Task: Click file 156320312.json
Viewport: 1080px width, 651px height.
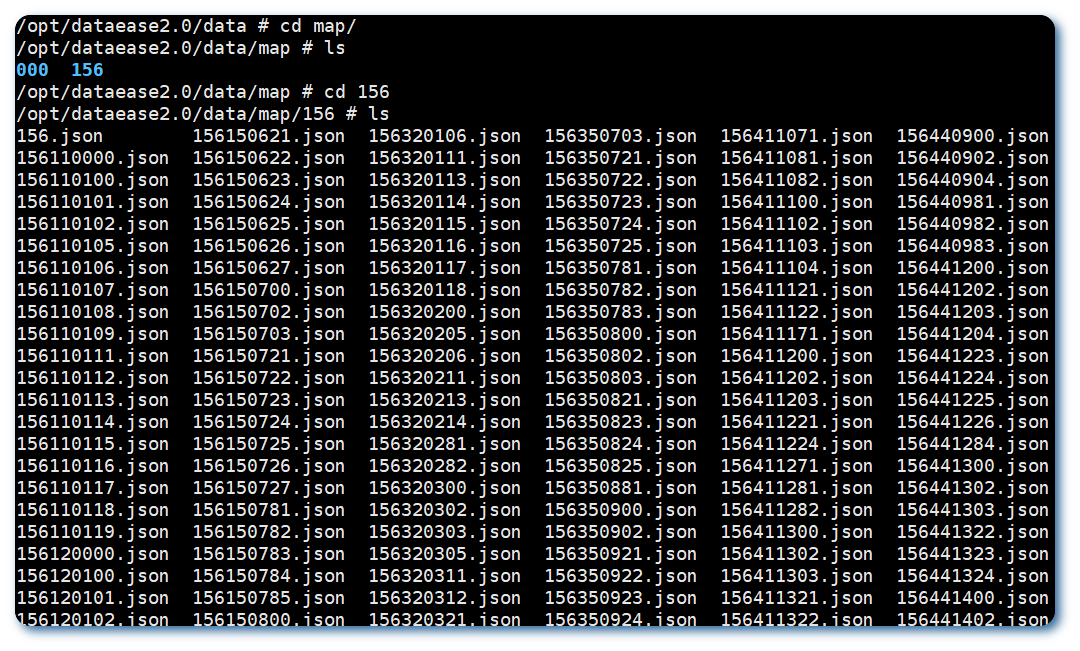Action: coord(445,599)
